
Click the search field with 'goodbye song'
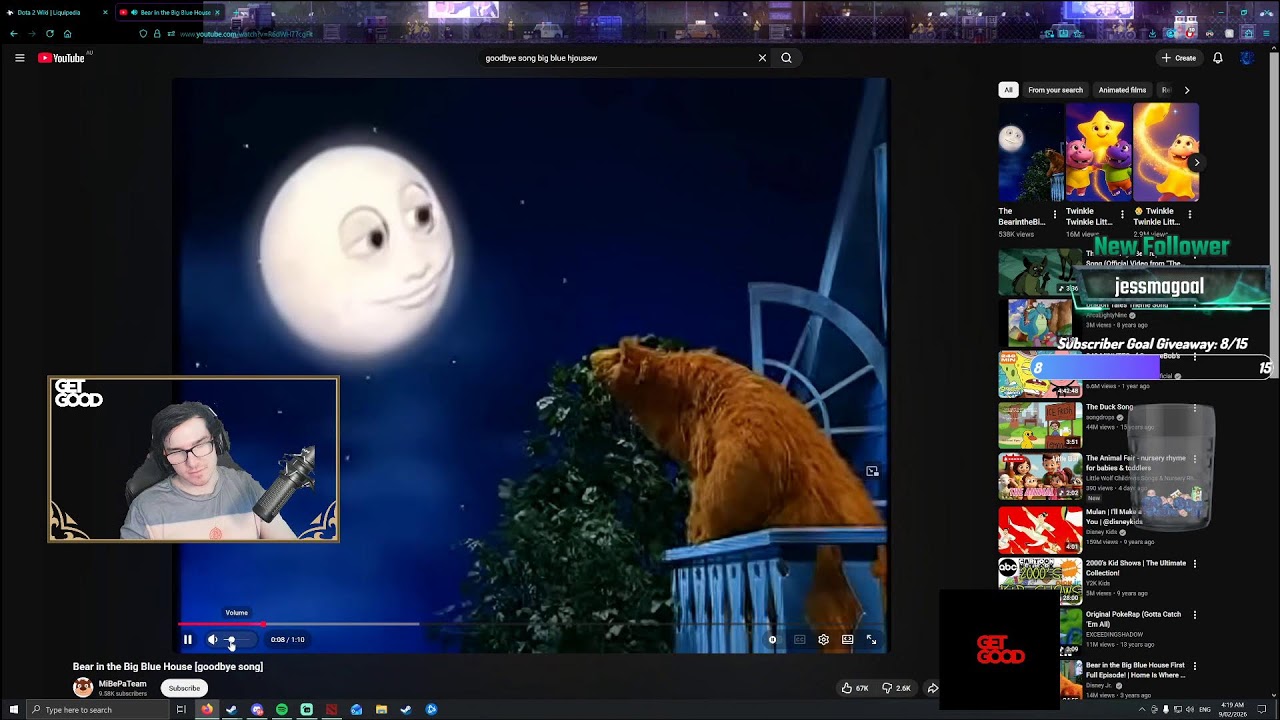[x=615, y=58]
